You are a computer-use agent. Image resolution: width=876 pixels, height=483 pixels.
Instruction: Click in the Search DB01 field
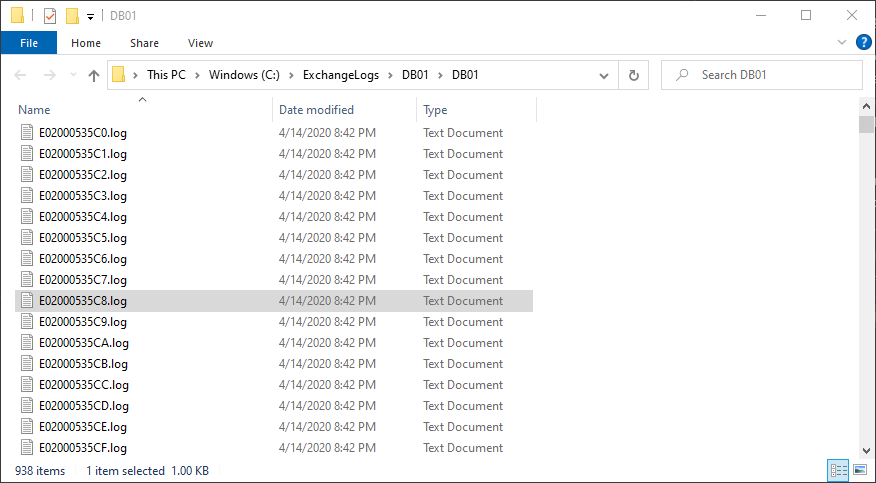pos(762,75)
